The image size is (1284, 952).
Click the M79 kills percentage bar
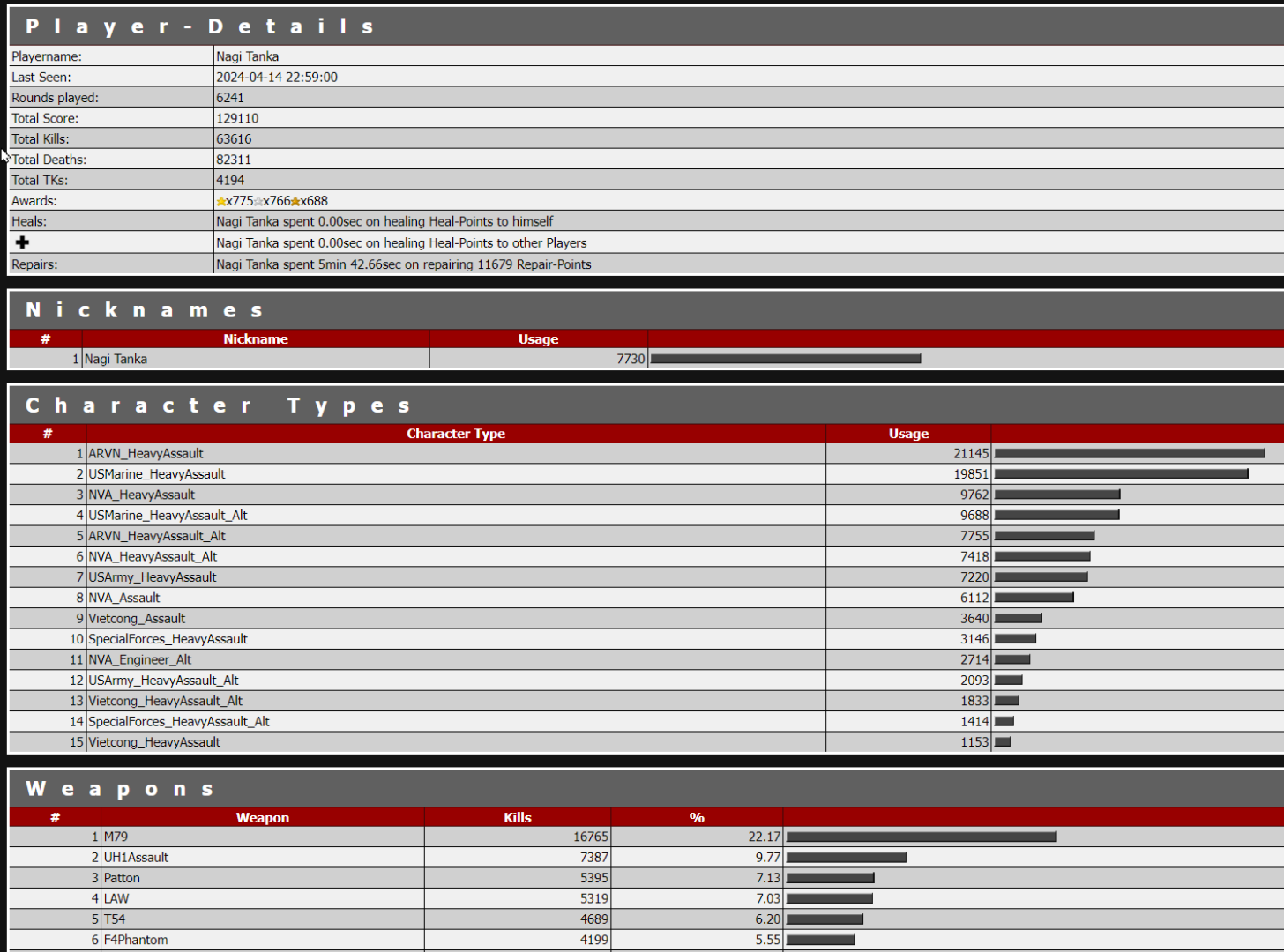(921, 837)
